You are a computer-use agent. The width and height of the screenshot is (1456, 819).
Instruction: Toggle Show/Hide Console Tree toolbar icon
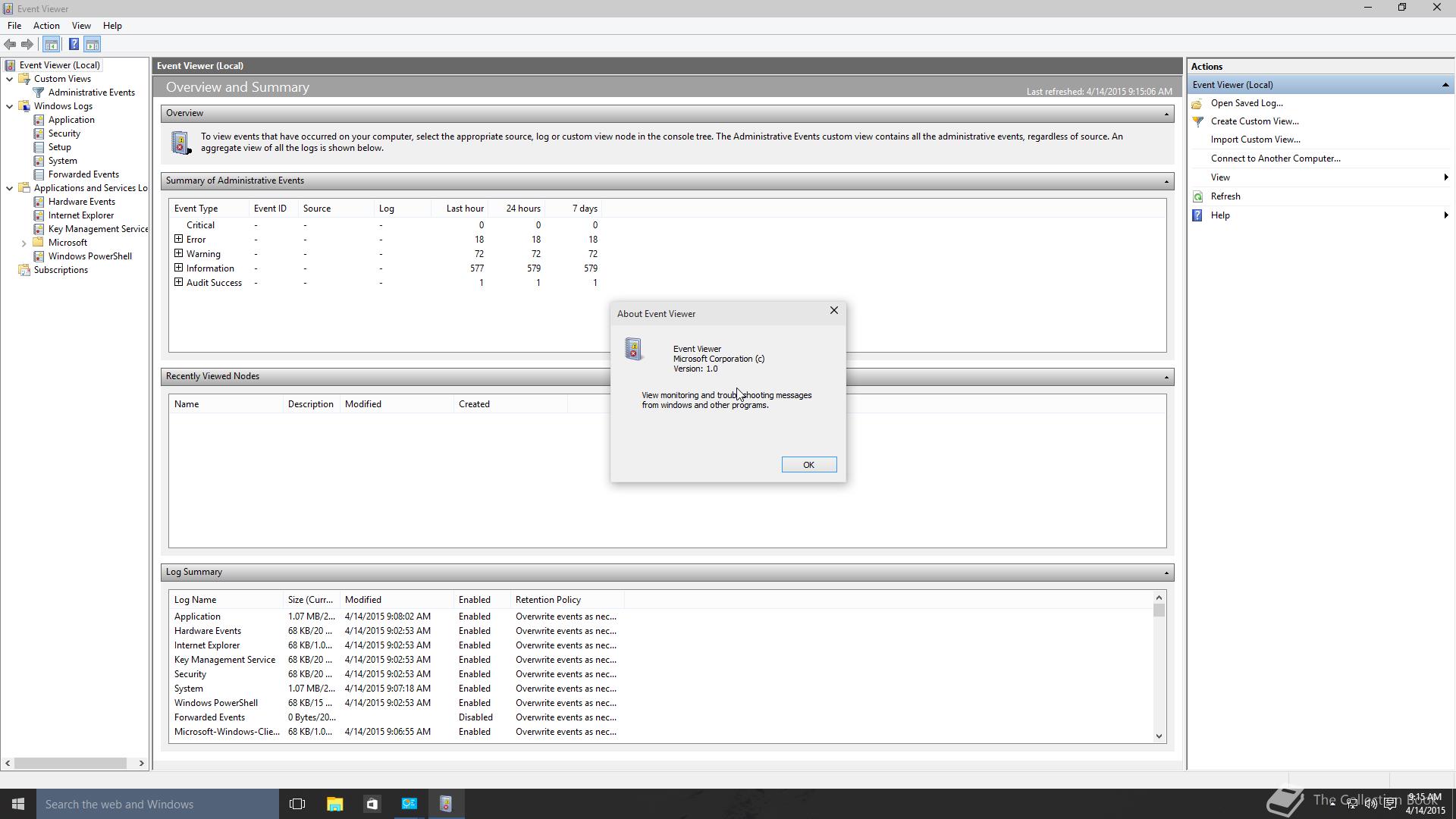tap(52, 45)
